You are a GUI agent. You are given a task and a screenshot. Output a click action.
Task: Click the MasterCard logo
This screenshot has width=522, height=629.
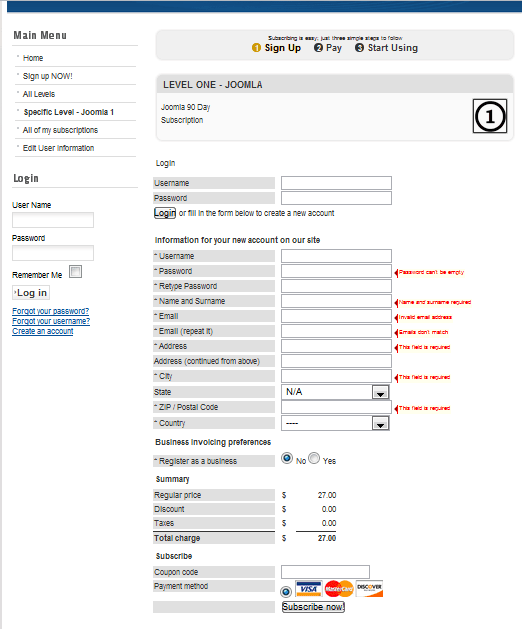pyautogui.click(x=339, y=588)
